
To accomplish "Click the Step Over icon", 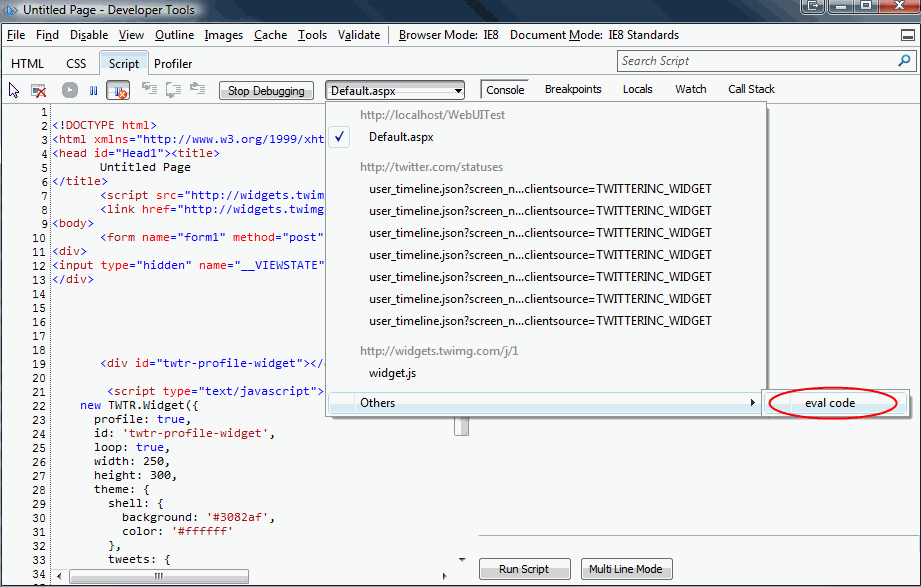I will [x=173, y=90].
